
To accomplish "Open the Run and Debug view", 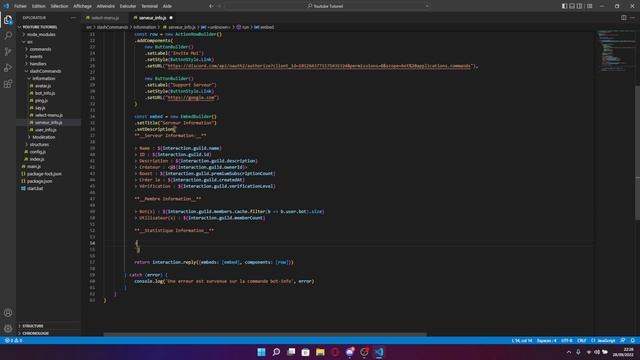I will tap(8, 68).
